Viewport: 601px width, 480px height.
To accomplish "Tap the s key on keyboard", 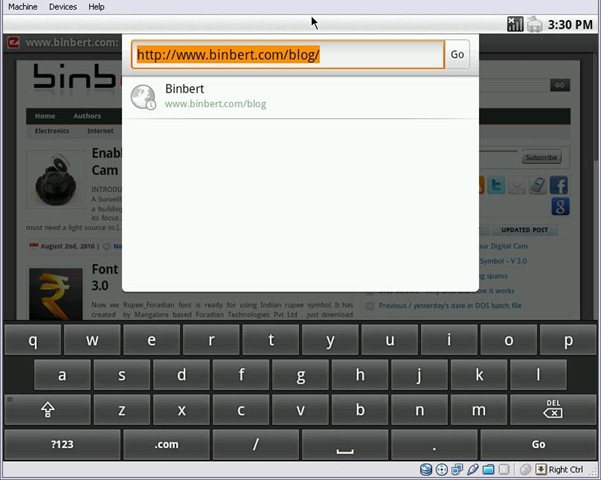I will click(x=122, y=375).
